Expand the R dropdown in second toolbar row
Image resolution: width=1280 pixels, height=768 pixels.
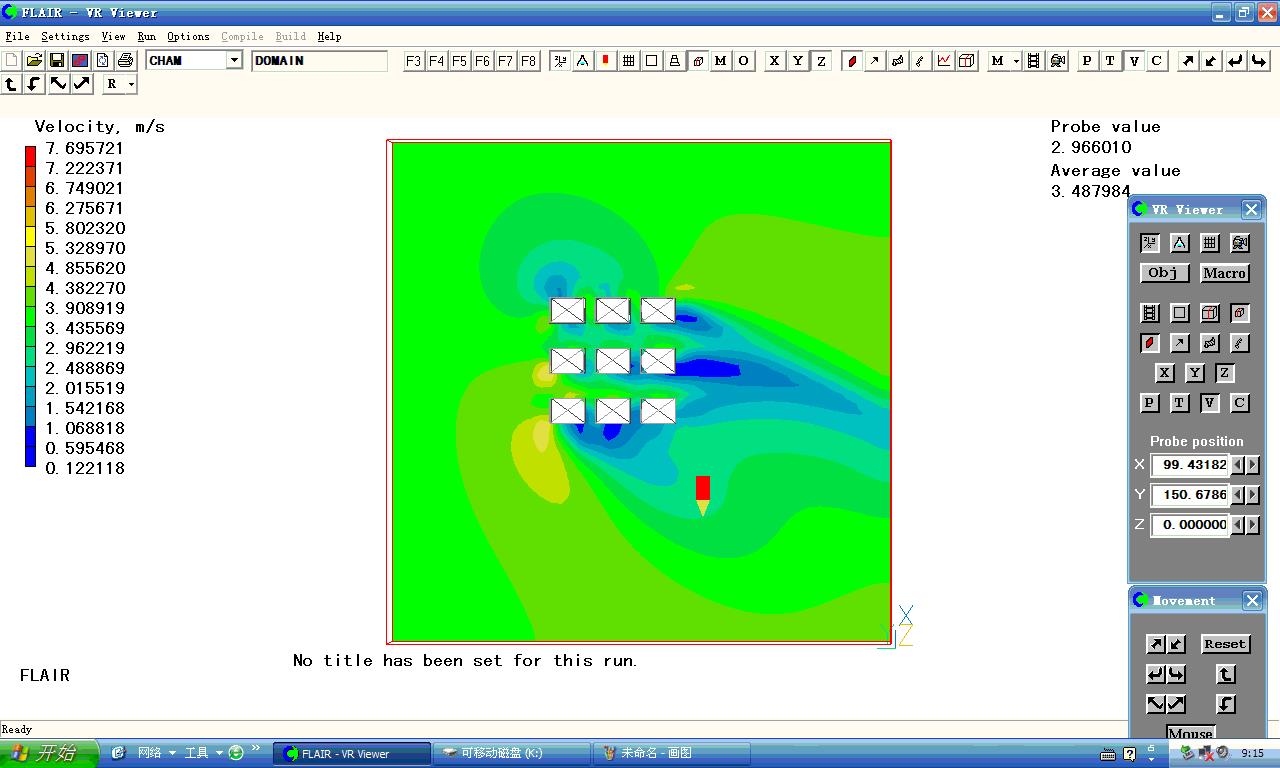click(x=131, y=85)
